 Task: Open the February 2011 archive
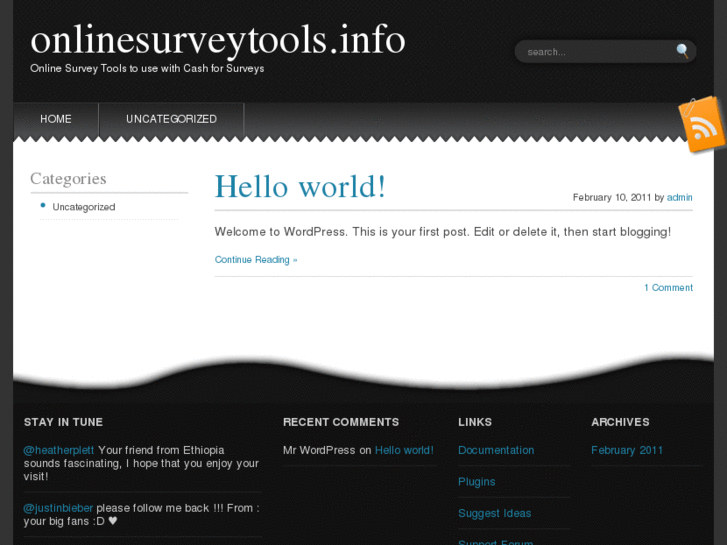click(627, 450)
